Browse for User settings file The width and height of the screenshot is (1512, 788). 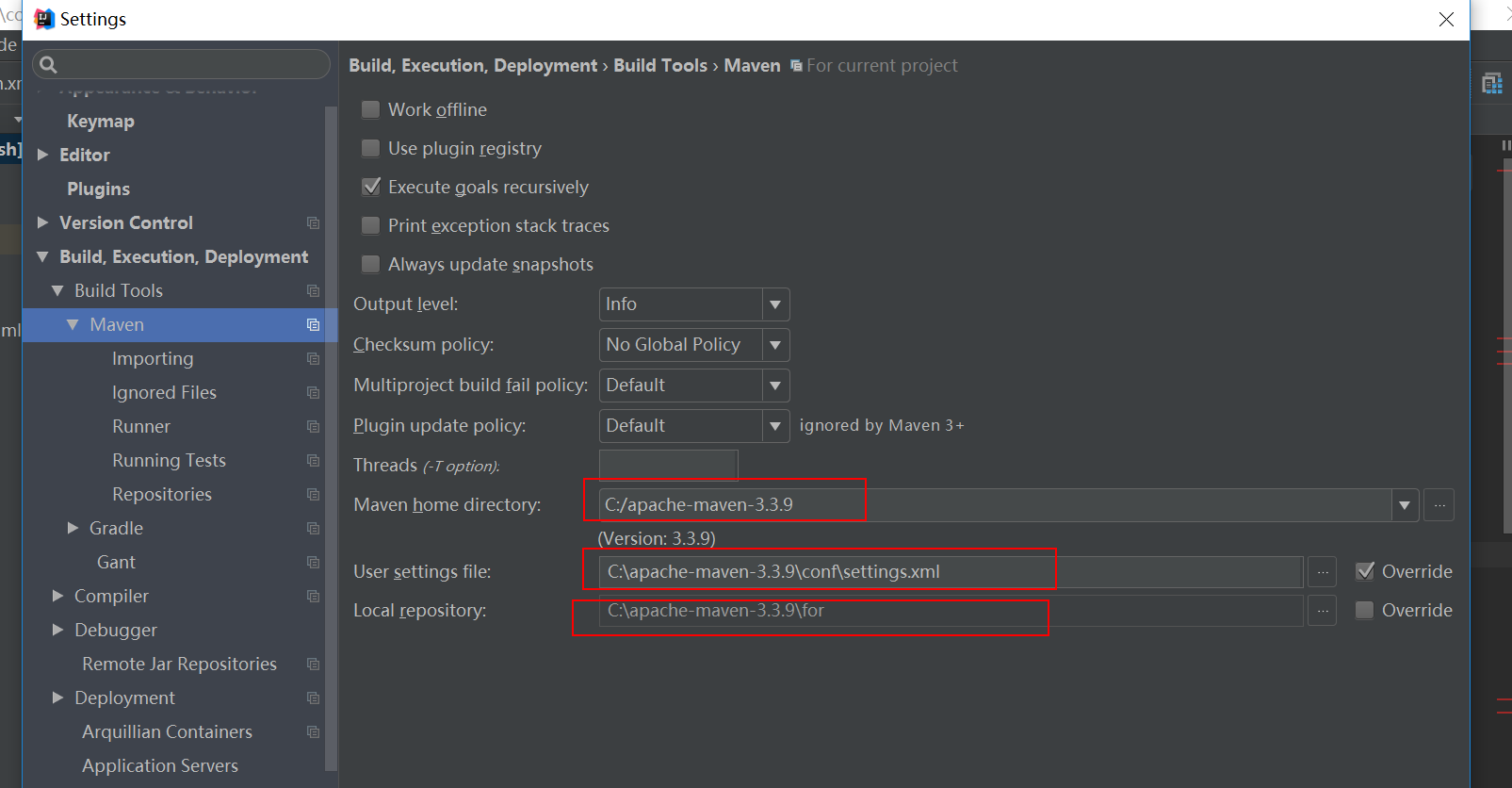(x=1323, y=571)
